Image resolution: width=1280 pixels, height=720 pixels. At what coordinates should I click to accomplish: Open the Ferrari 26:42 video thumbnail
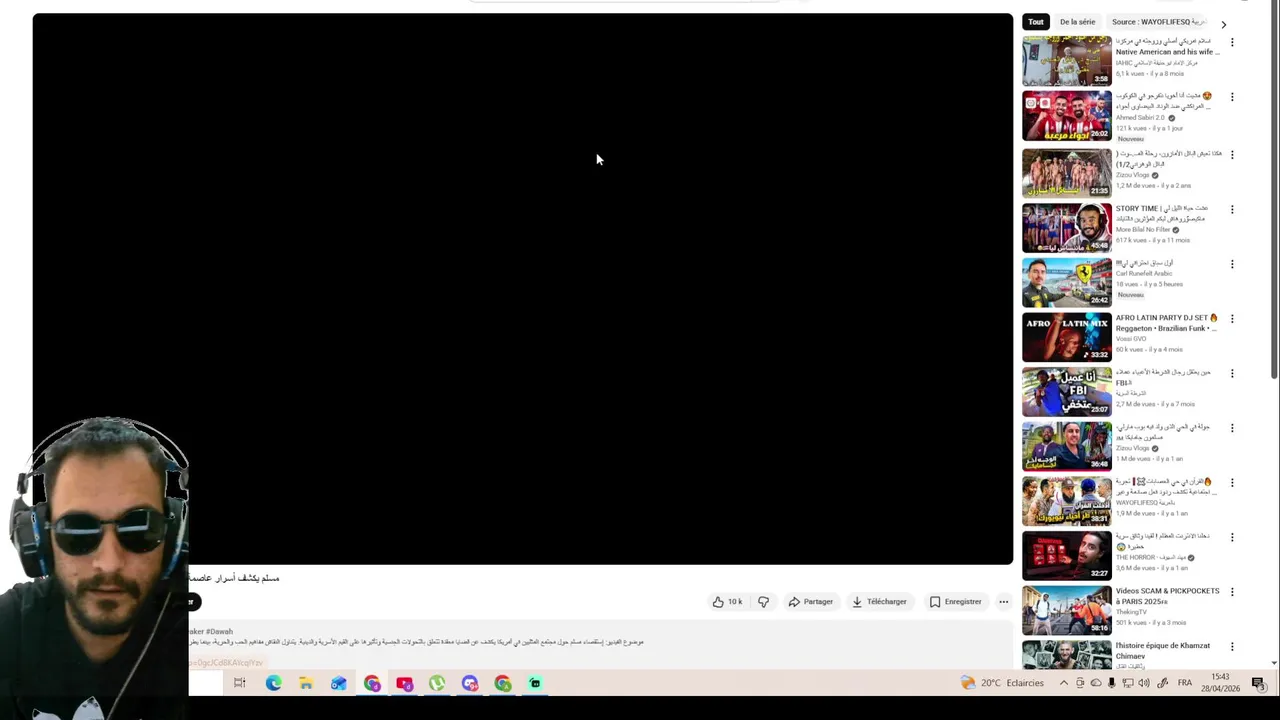point(1066,282)
